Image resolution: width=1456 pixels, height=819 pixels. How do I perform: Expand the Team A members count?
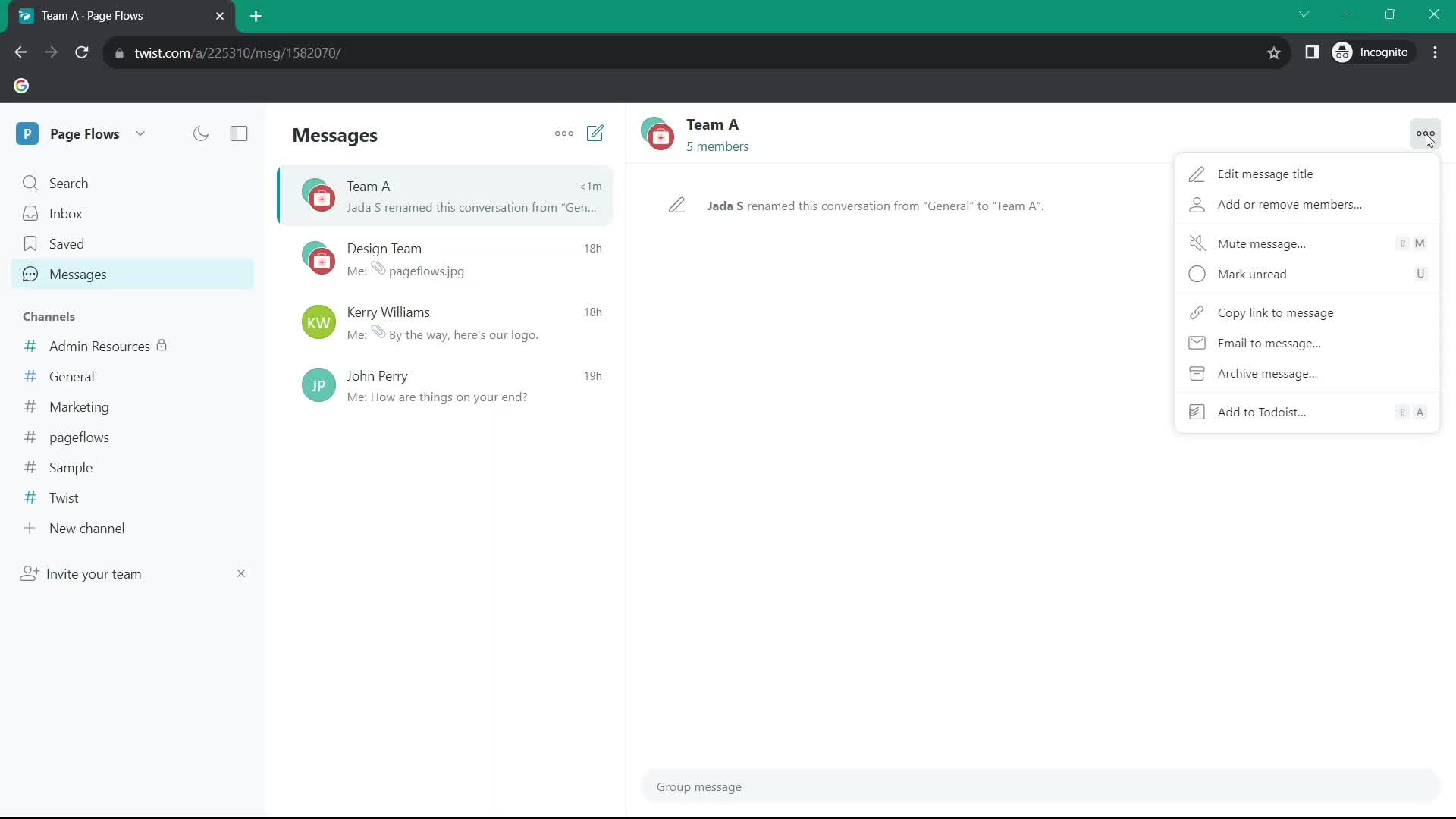(x=718, y=146)
